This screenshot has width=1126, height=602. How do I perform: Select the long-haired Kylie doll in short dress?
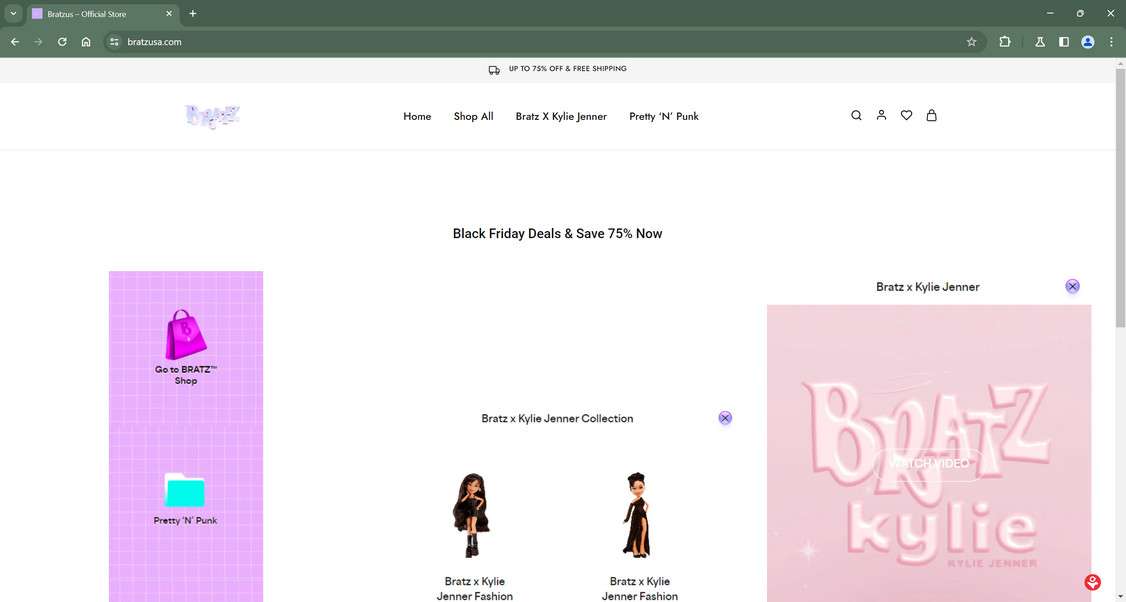[472, 515]
